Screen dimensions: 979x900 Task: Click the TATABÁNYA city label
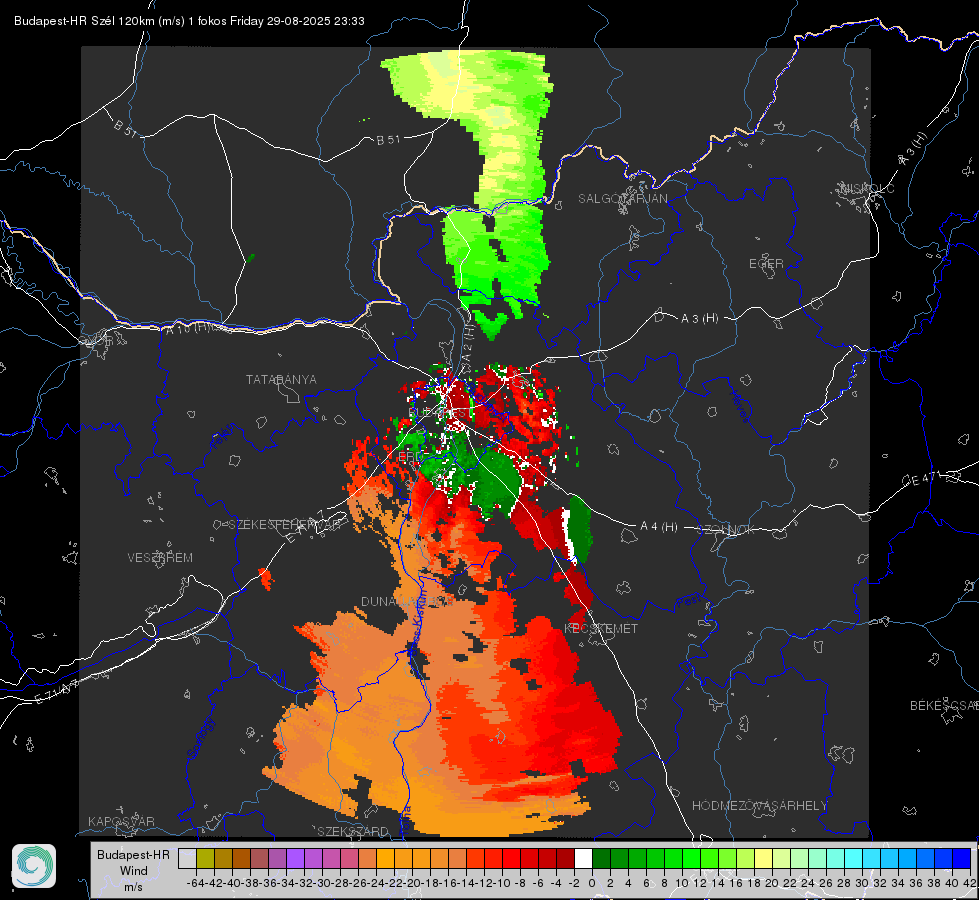tap(281, 379)
